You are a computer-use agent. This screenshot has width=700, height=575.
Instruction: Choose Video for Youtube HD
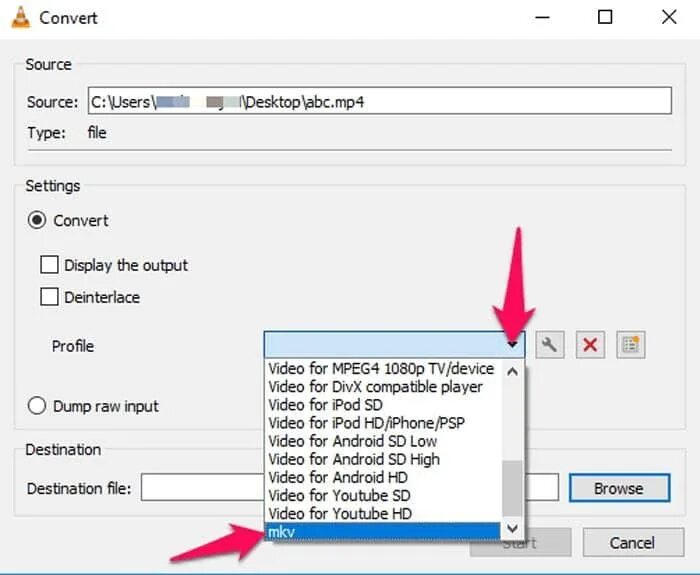[382, 513]
